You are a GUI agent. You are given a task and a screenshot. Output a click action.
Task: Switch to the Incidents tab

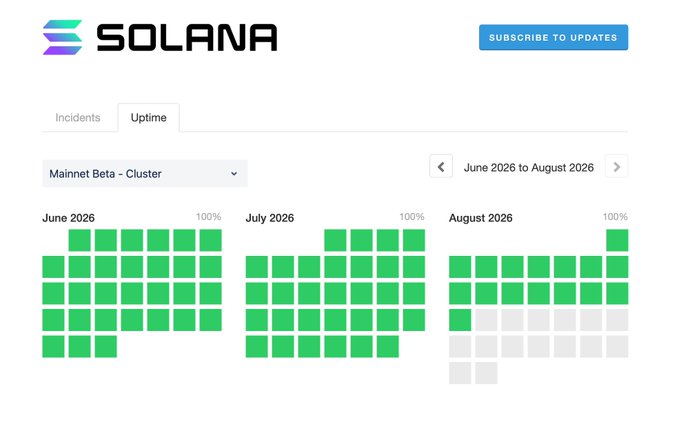click(x=78, y=117)
